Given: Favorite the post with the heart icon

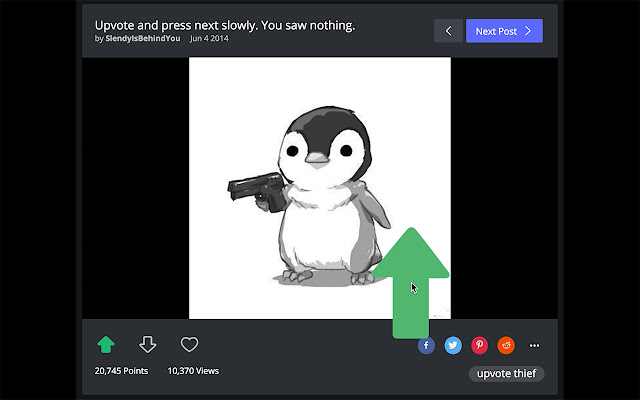Looking at the screenshot, I should (x=189, y=345).
